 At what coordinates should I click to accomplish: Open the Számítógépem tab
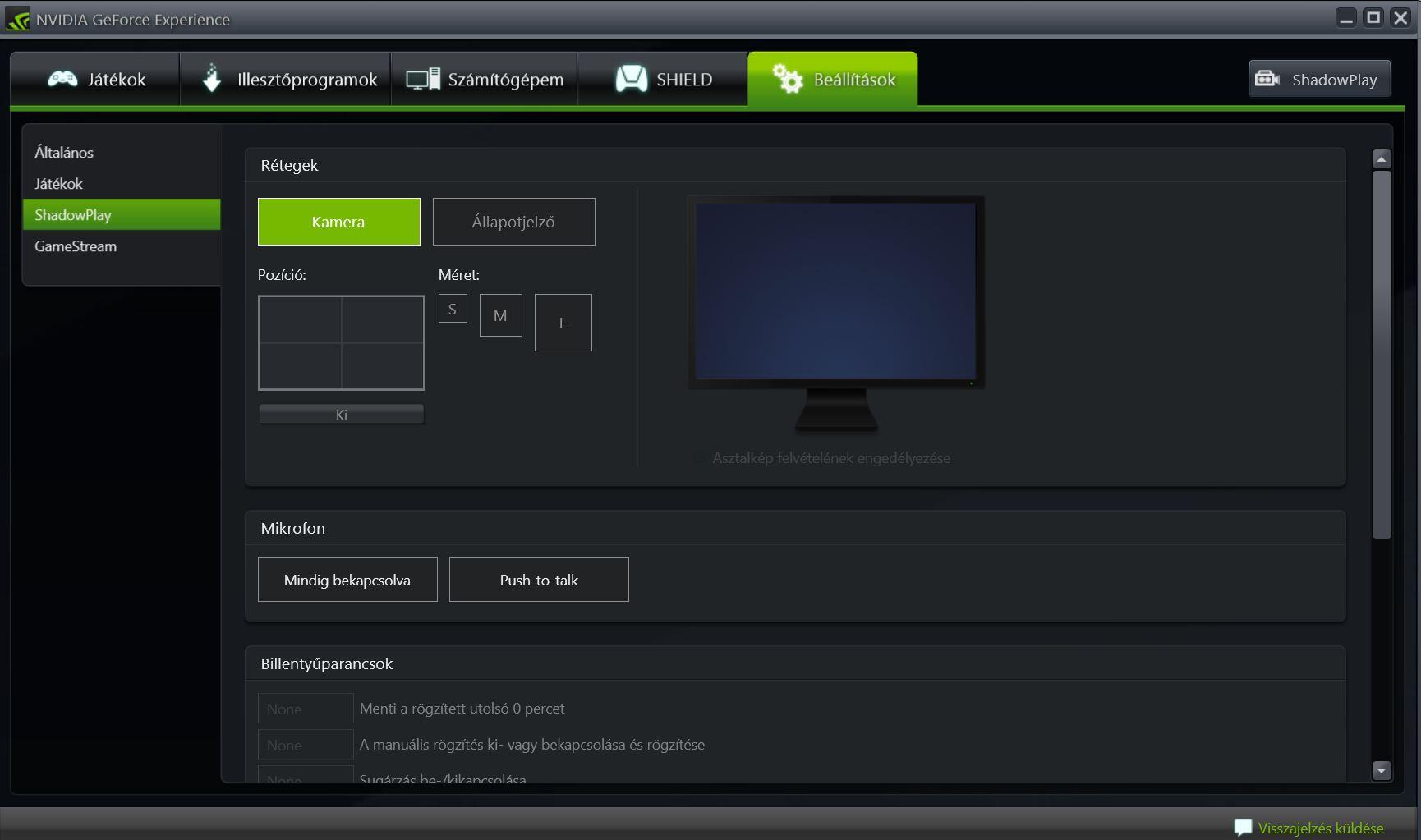tap(485, 79)
